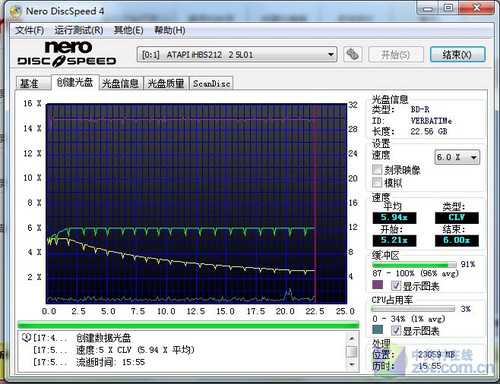Image resolution: width=500 pixels, height=384 pixels.
Task: Select the 速度:5 X CLV log entry
Action: pyautogui.click(x=135, y=350)
